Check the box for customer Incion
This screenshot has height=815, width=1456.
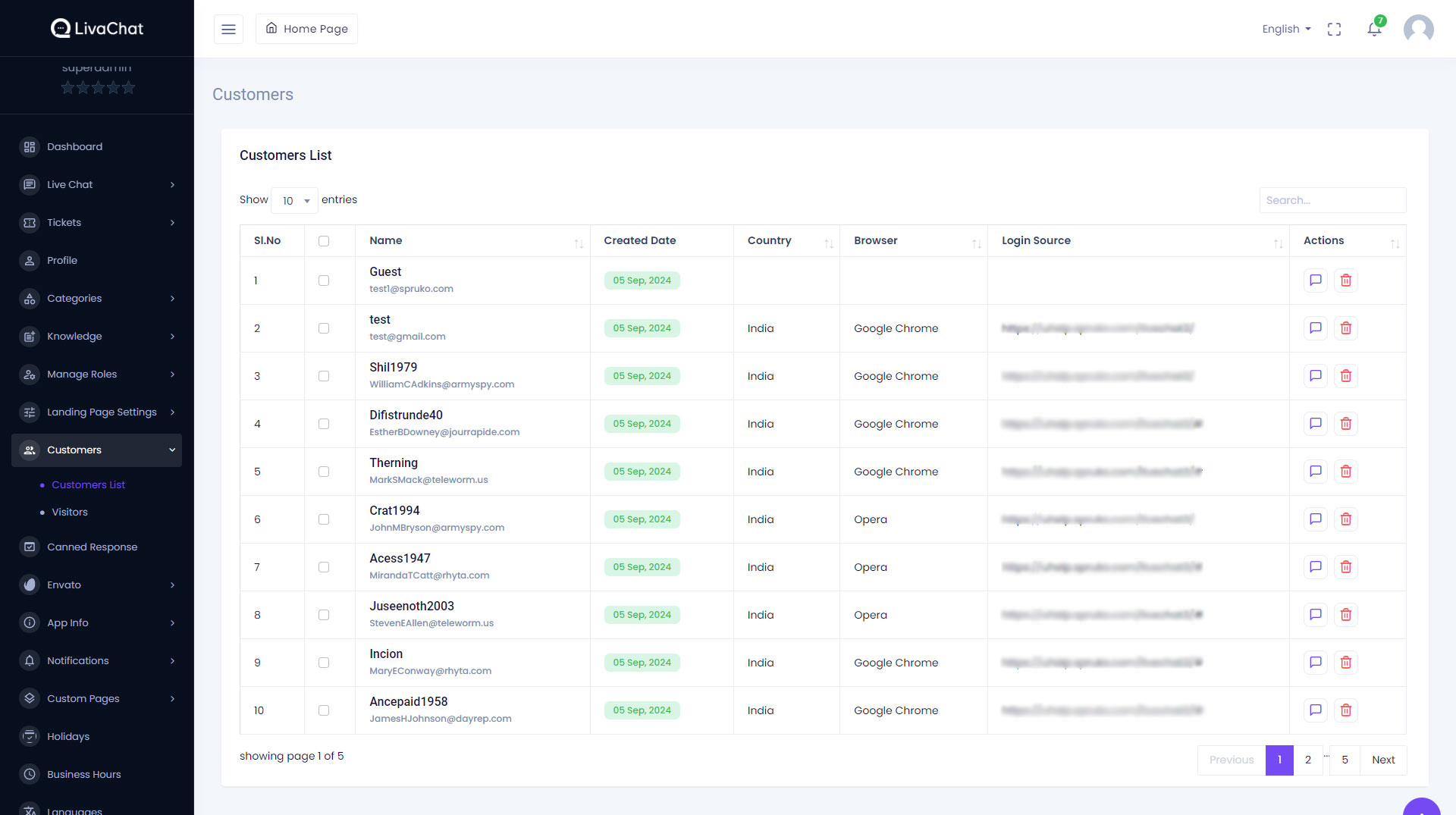pyautogui.click(x=324, y=663)
